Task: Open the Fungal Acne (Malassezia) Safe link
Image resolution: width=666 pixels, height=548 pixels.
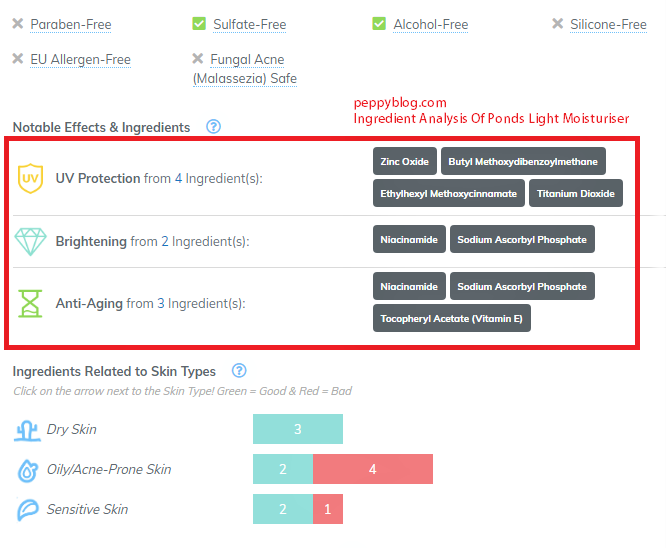Action: tap(245, 69)
